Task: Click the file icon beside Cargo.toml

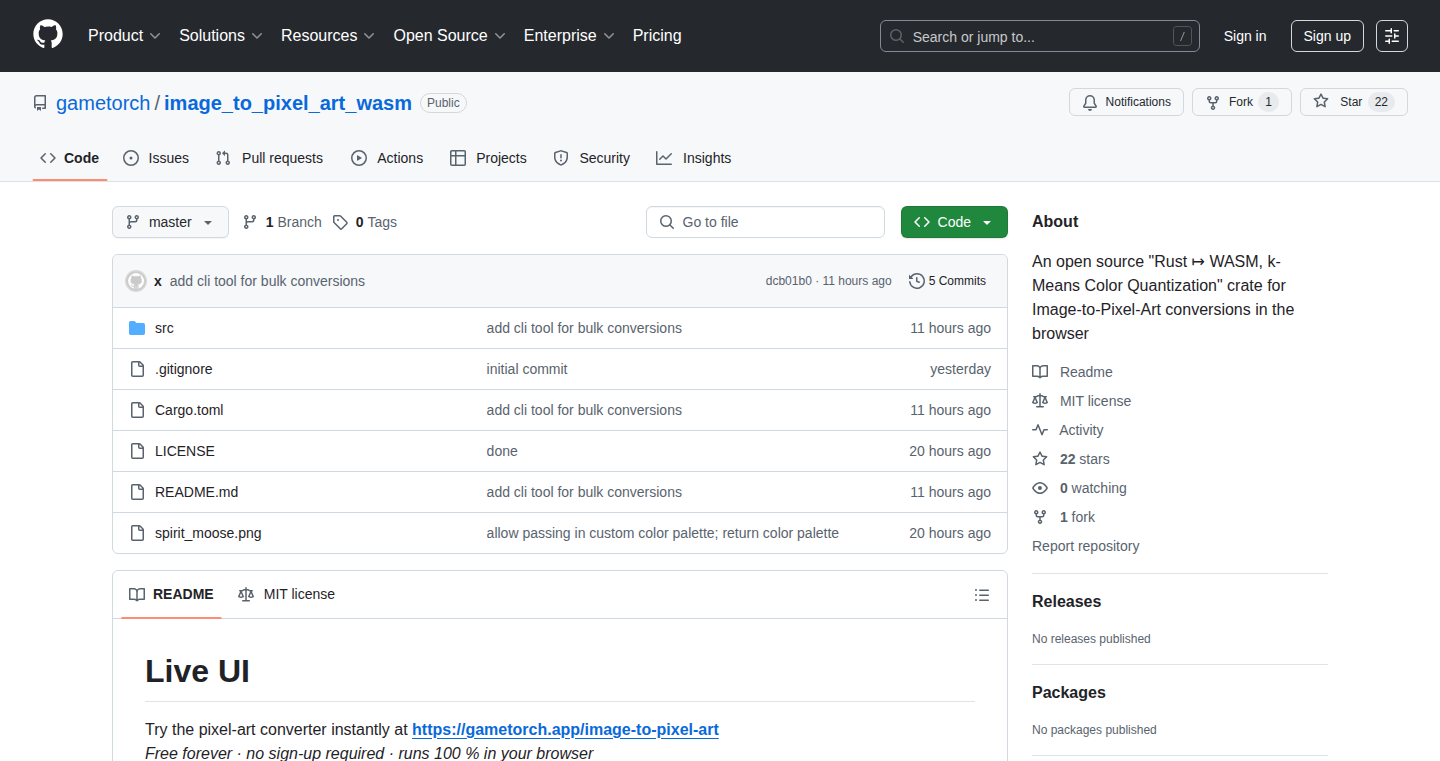Action: (x=137, y=410)
